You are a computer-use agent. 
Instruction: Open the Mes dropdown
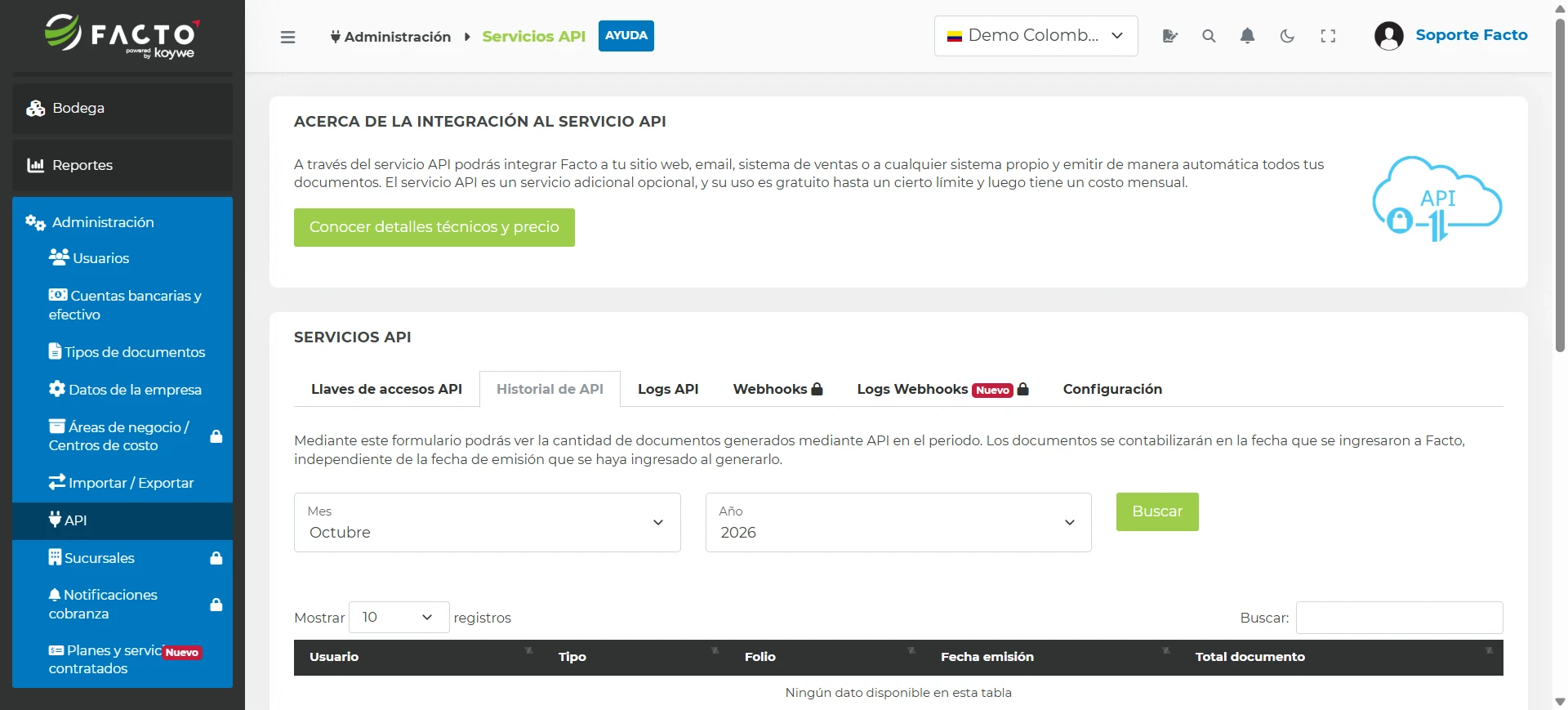pos(487,522)
